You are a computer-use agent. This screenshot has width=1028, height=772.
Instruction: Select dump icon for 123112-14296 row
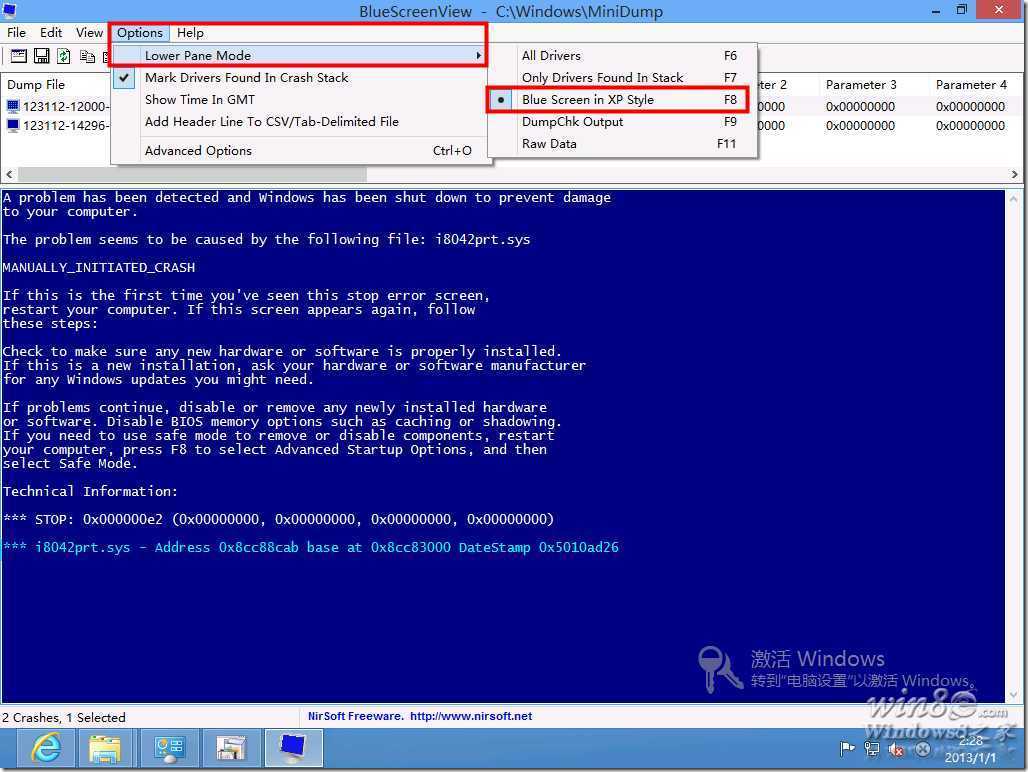tap(13, 125)
